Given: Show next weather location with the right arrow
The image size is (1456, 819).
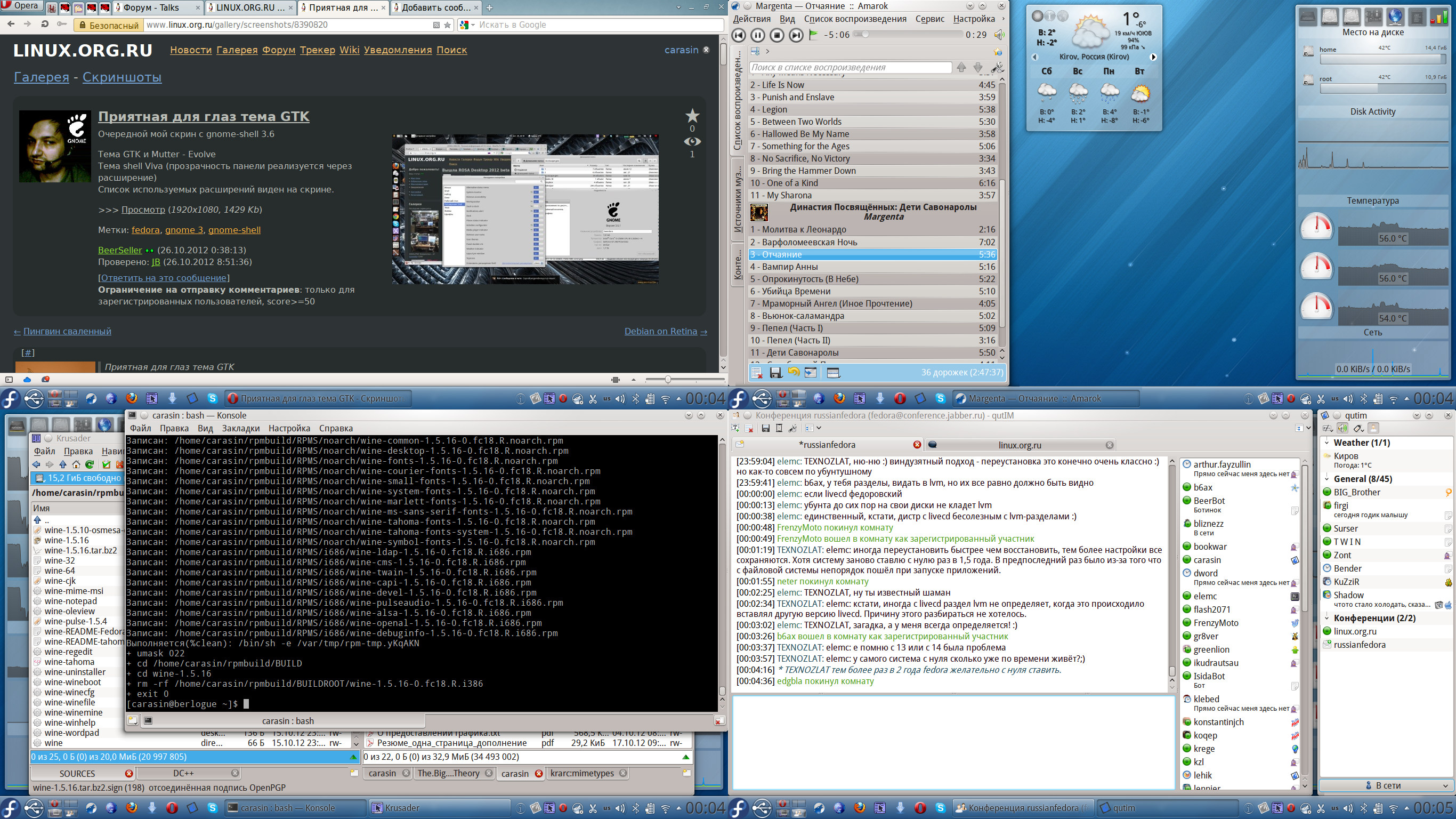Looking at the screenshot, I should tap(1153, 57).
